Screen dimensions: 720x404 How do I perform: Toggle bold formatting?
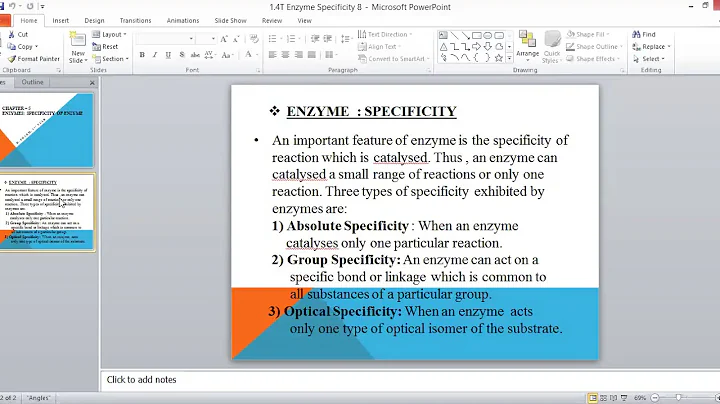[142, 55]
